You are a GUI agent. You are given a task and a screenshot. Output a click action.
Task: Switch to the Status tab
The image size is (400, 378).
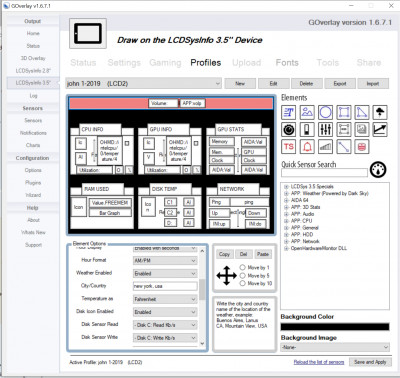pos(83,63)
